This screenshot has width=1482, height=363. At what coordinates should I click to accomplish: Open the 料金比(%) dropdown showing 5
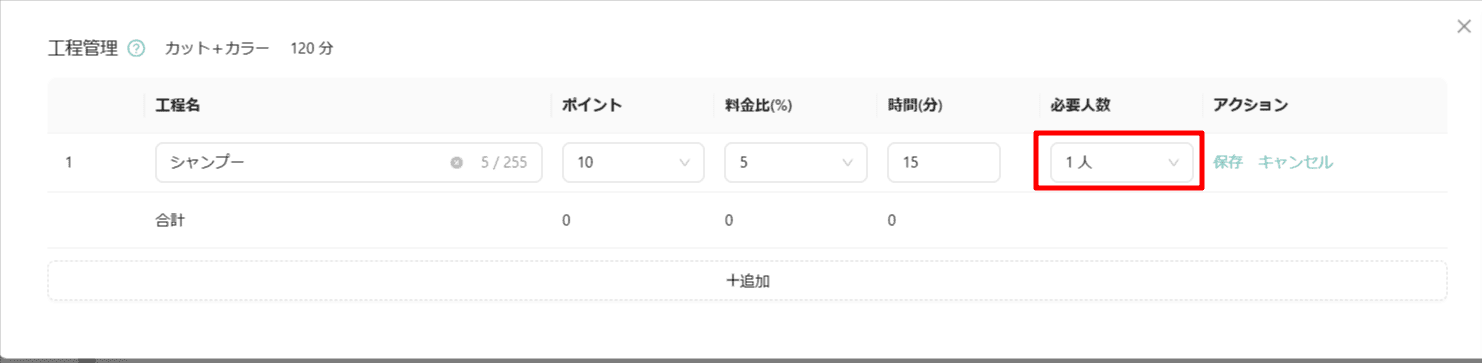click(796, 162)
